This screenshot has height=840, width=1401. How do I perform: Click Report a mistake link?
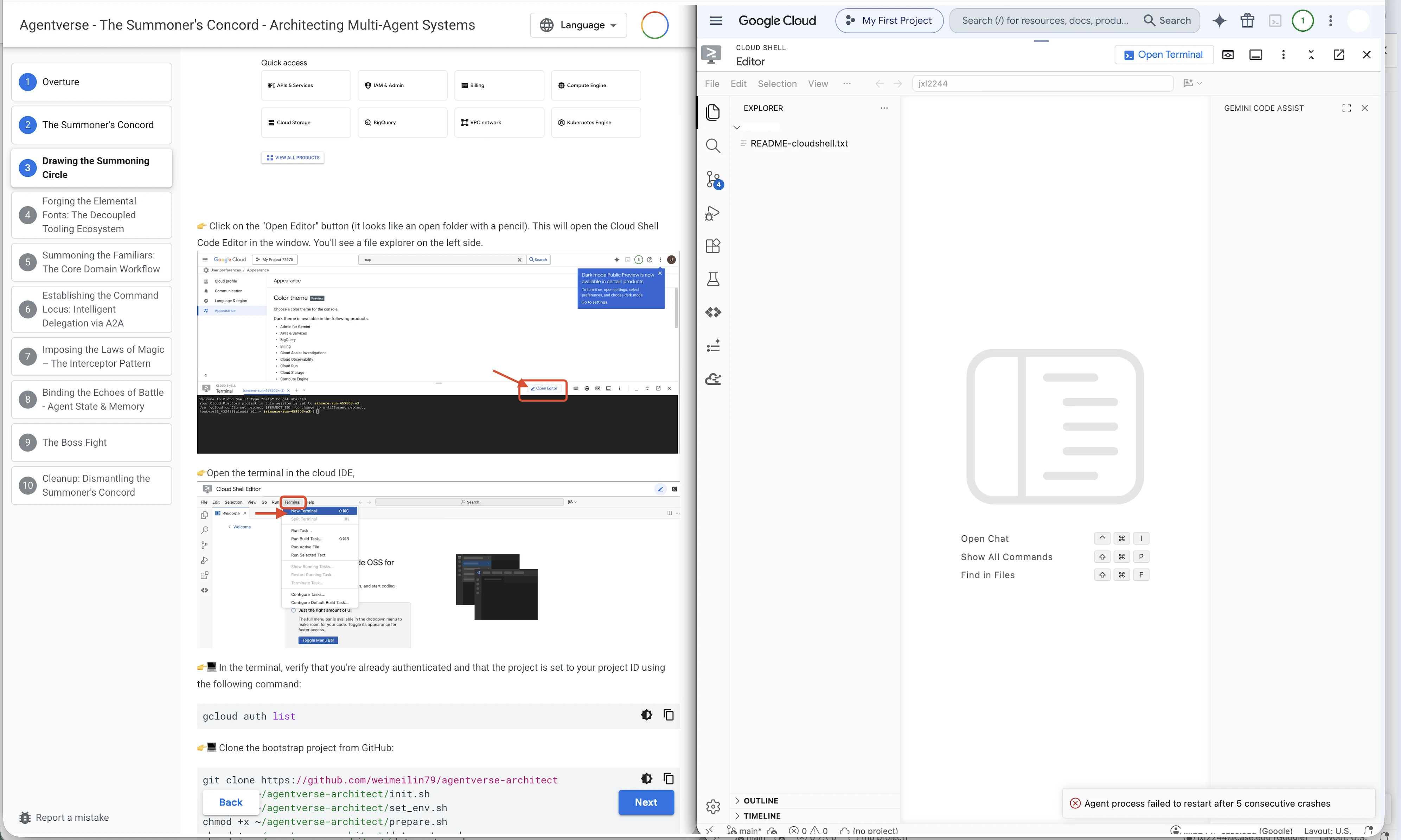point(63,818)
